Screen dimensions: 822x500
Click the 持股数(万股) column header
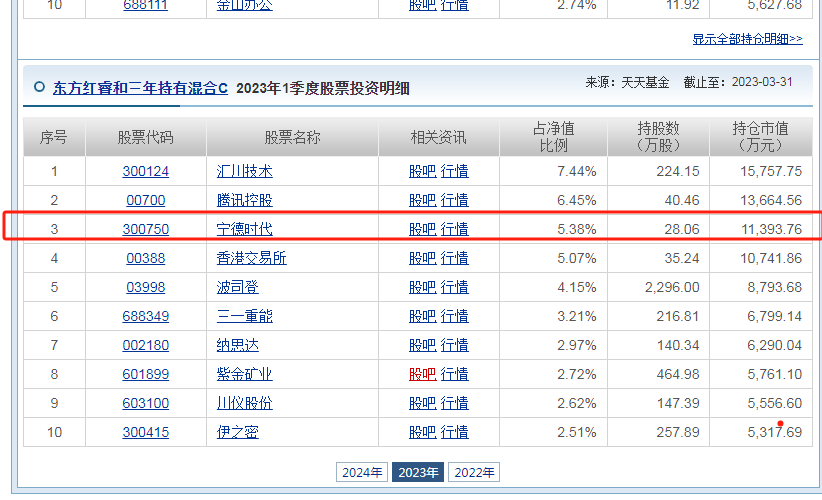[658, 137]
